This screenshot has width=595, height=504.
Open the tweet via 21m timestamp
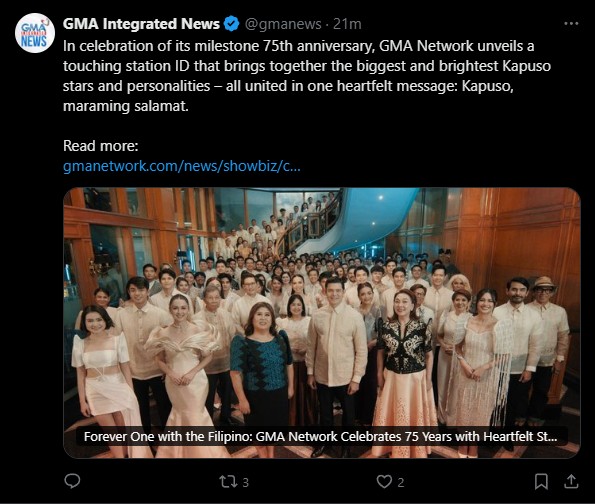click(x=347, y=24)
